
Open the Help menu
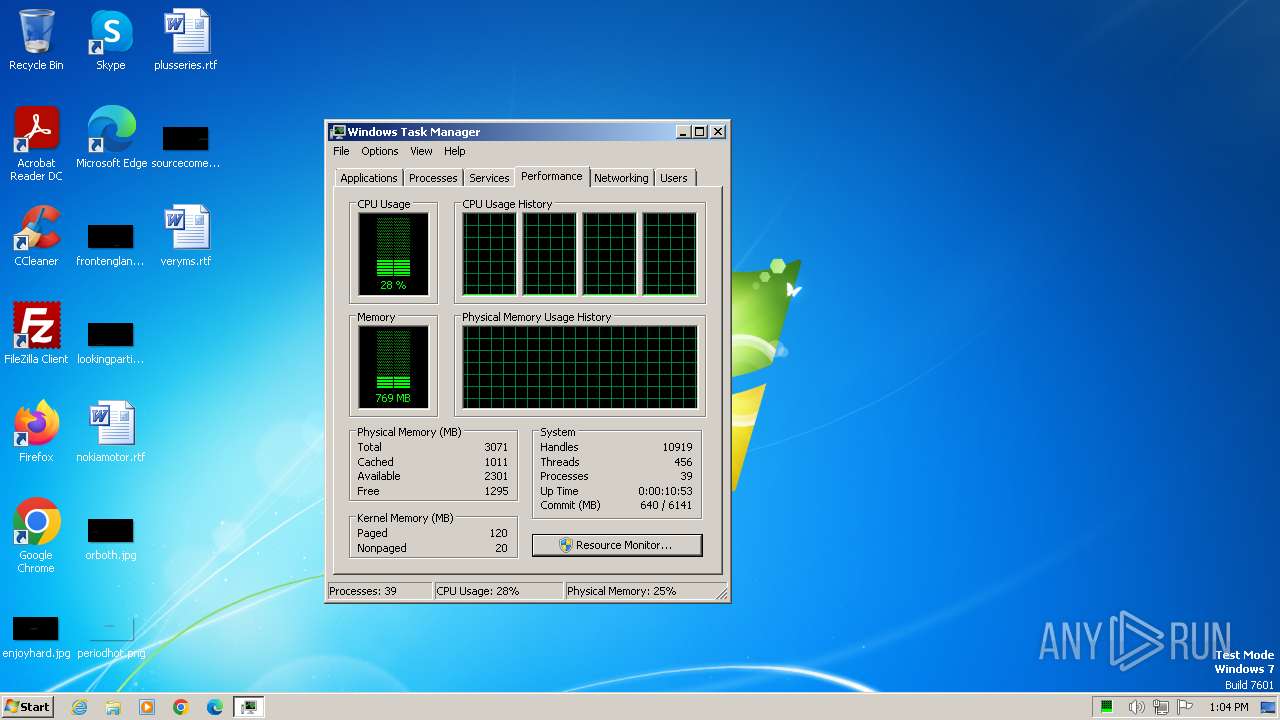[454, 151]
